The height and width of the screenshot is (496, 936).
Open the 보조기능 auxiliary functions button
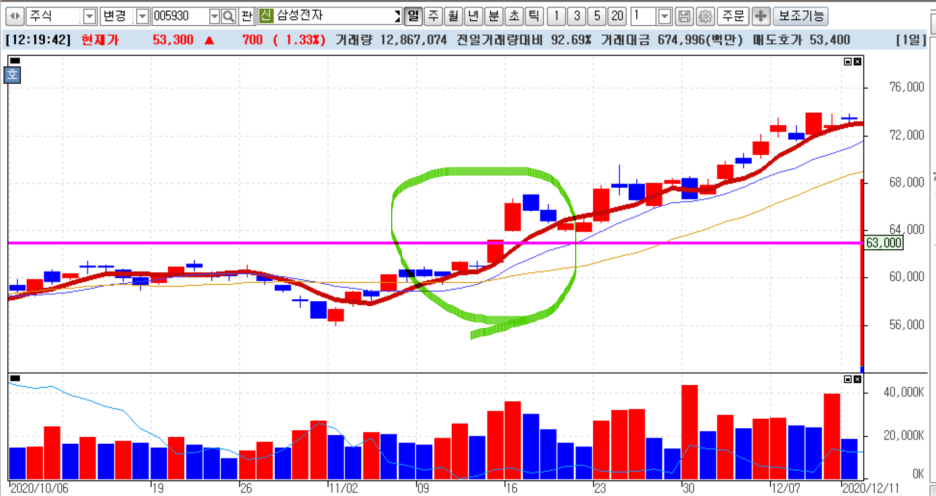[x=800, y=16]
